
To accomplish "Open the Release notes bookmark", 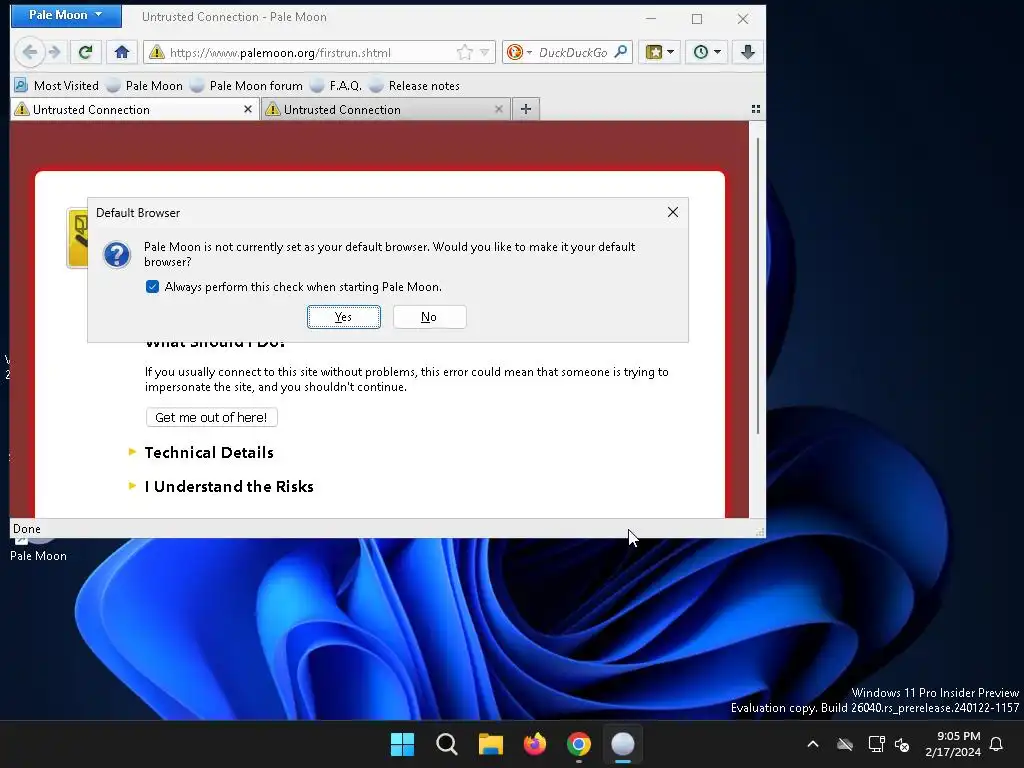I will coord(415,86).
